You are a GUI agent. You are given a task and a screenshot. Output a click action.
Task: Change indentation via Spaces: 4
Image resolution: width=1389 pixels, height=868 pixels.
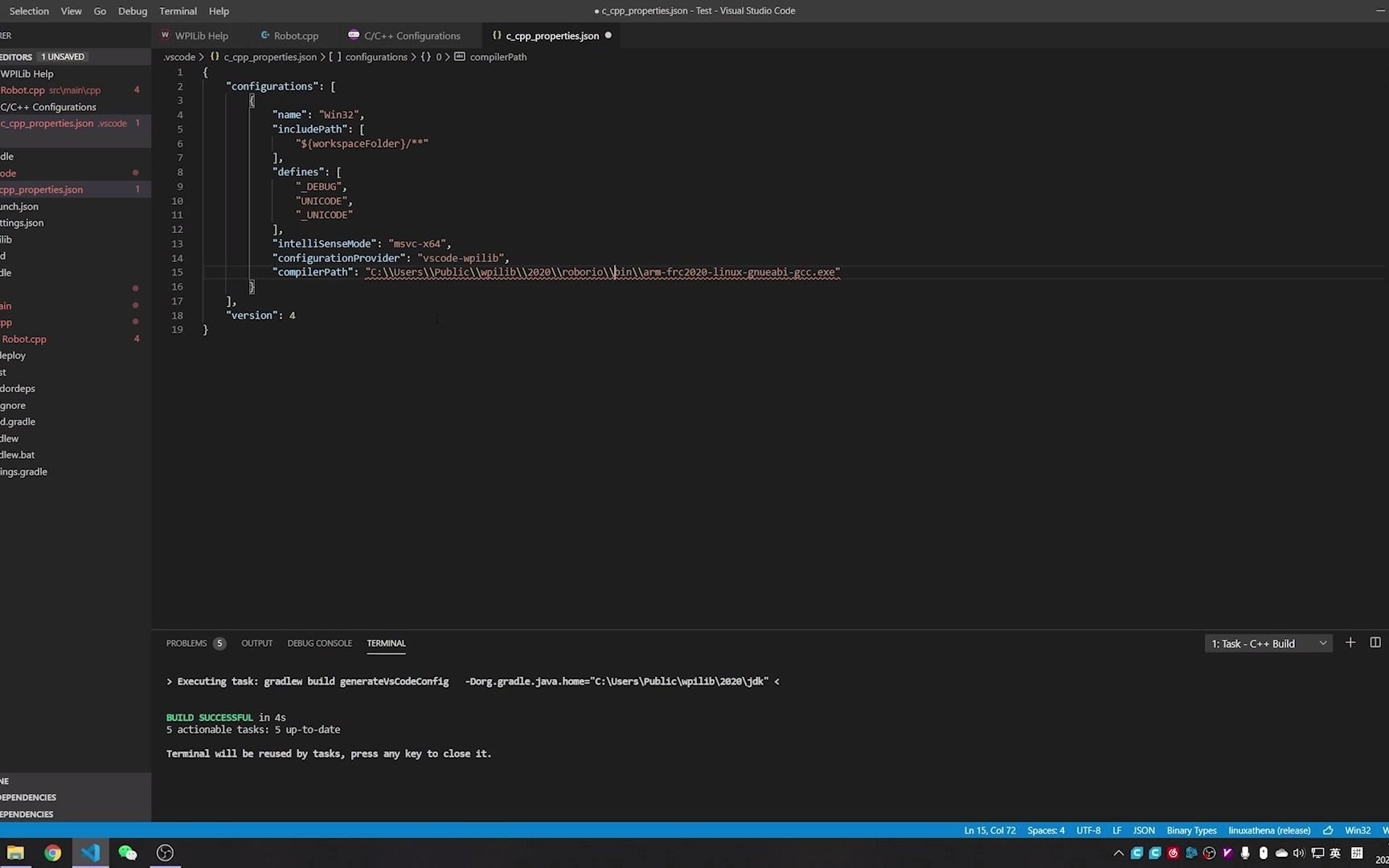(x=1046, y=830)
